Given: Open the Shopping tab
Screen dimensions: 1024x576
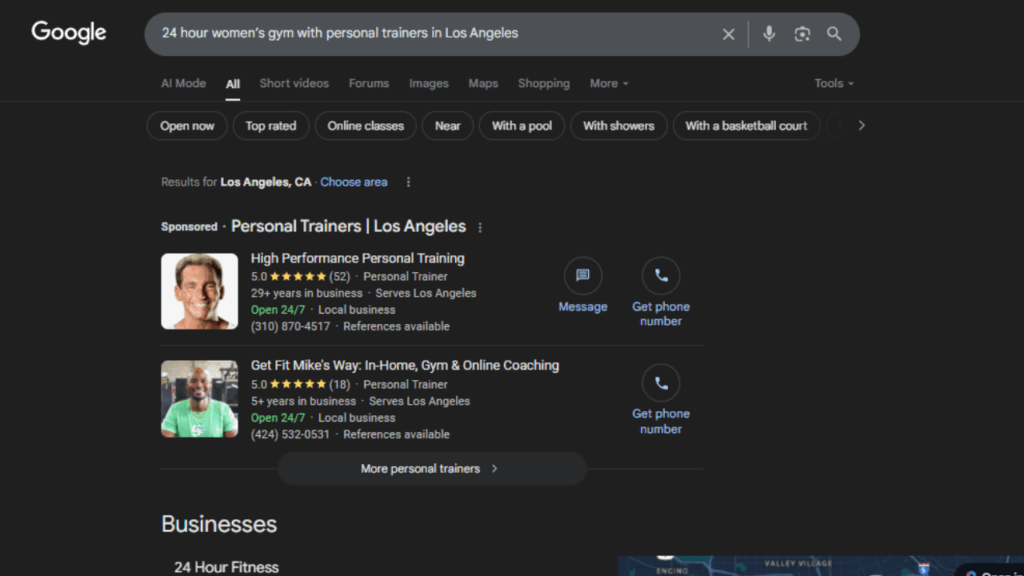Looking at the screenshot, I should point(543,84).
